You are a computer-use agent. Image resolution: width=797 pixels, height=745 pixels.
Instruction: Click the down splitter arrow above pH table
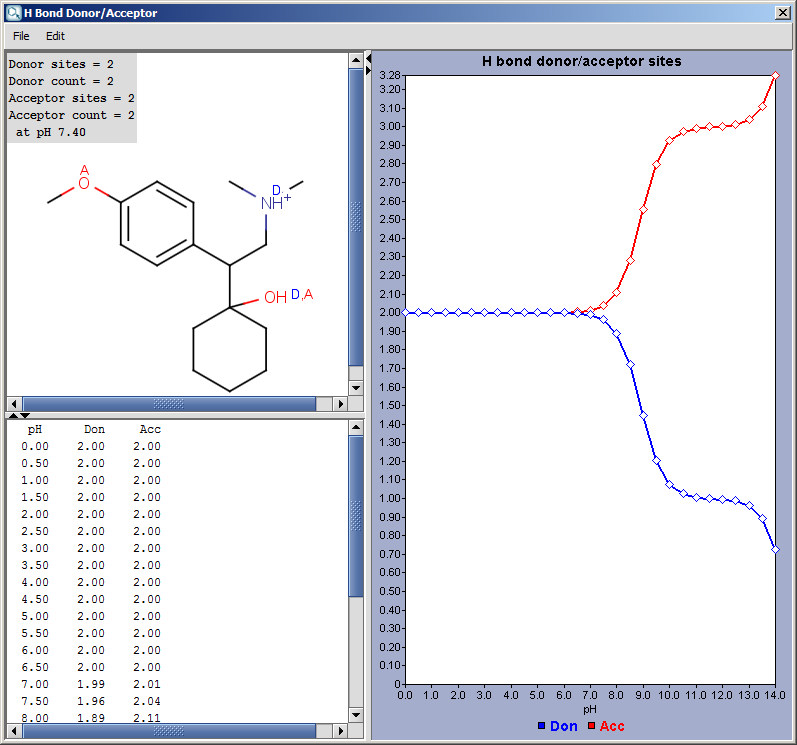[25, 414]
